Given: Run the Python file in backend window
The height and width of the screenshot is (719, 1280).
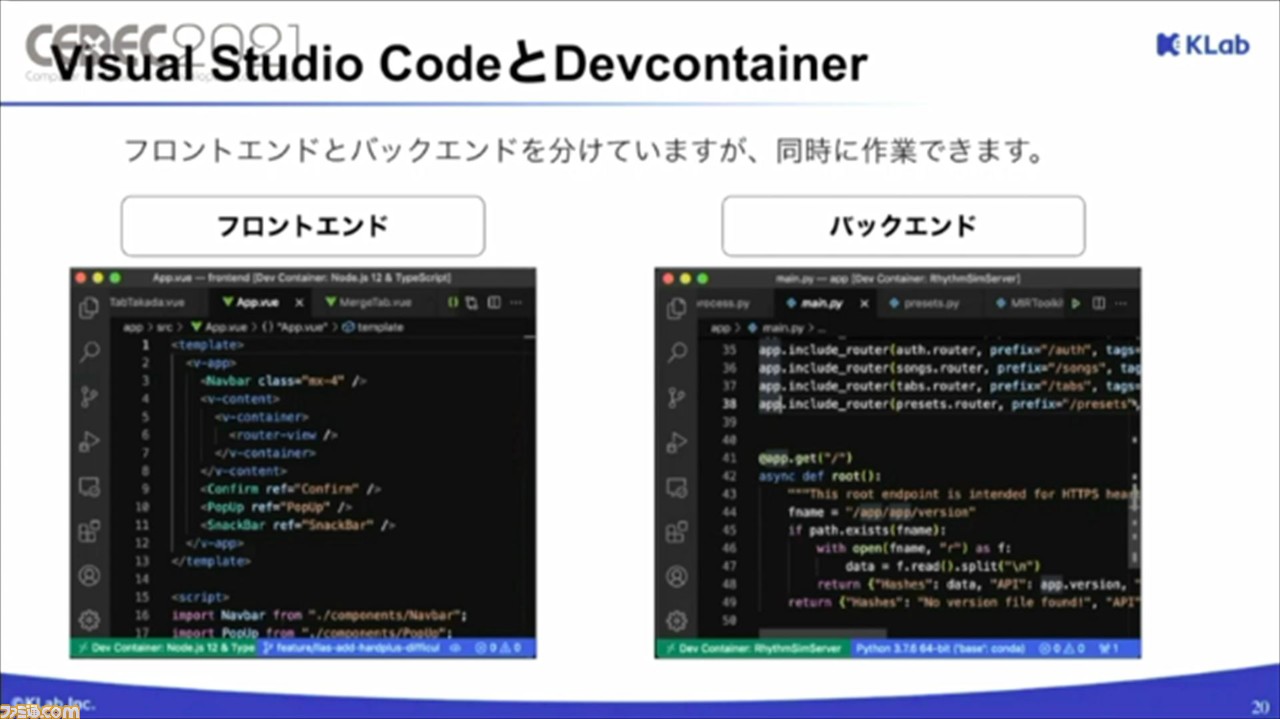Looking at the screenshot, I should pyautogui.click(x=1076, y=303).
